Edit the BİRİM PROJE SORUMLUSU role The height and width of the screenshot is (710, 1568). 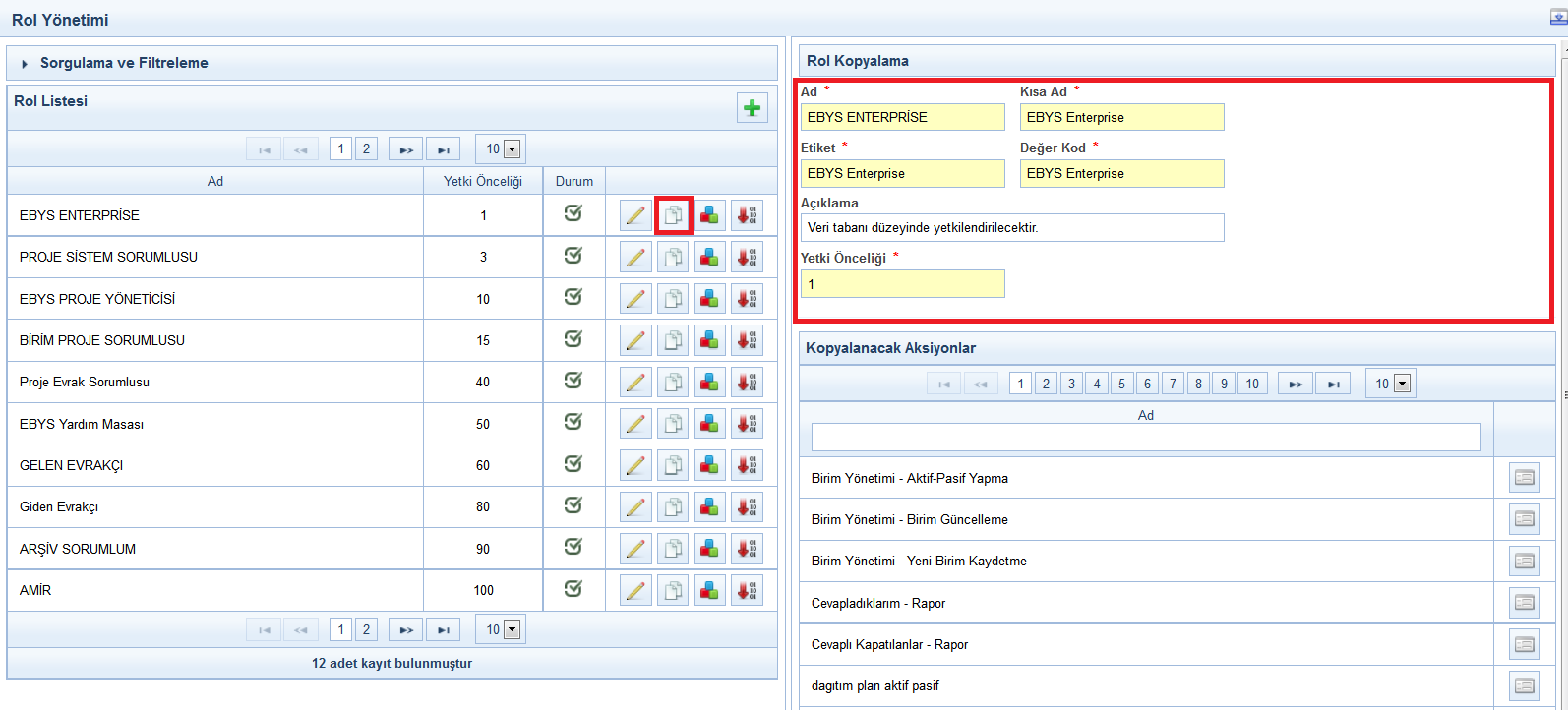click(x=636, y=340)
